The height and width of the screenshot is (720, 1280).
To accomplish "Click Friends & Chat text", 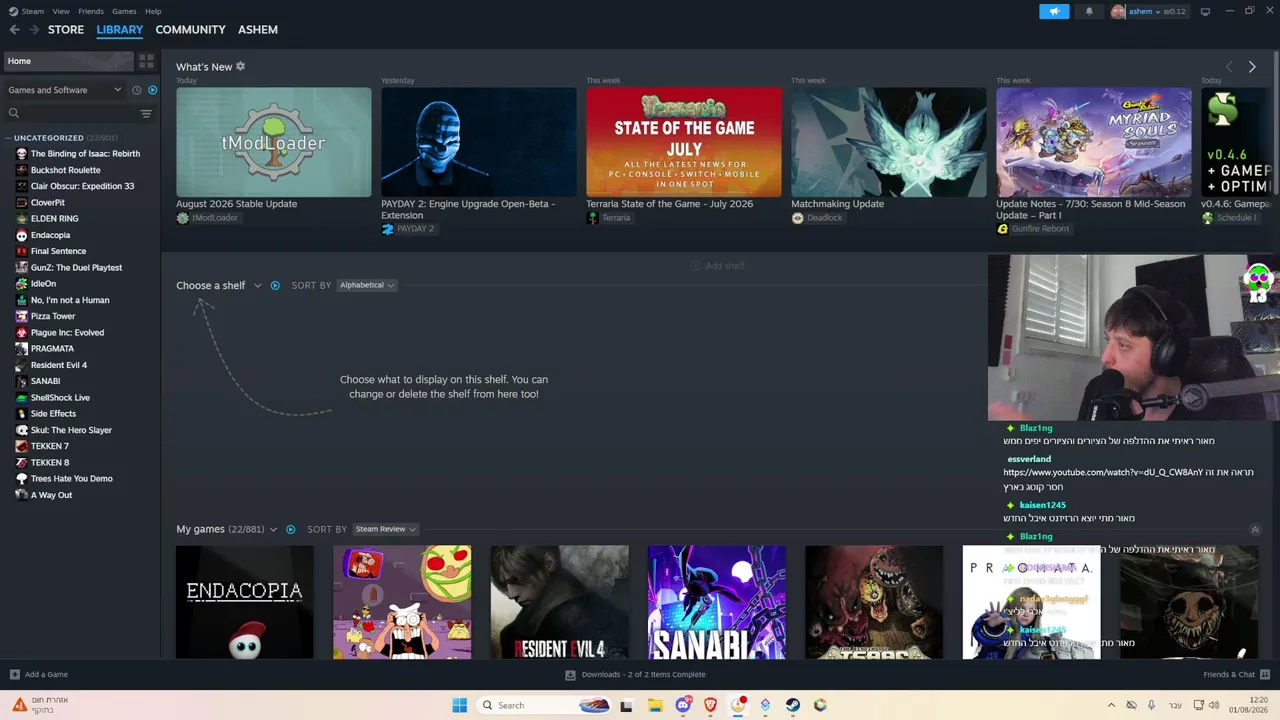I will [1229, 675].
